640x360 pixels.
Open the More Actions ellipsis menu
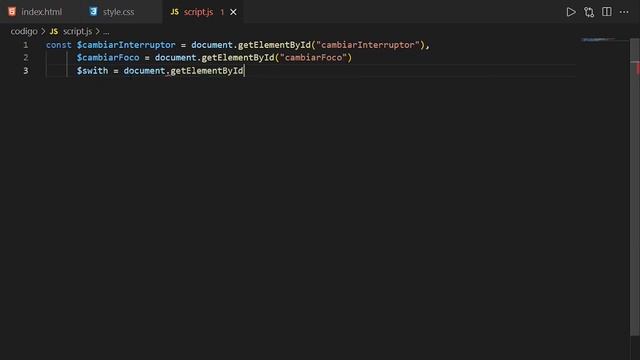click(624, 12)
